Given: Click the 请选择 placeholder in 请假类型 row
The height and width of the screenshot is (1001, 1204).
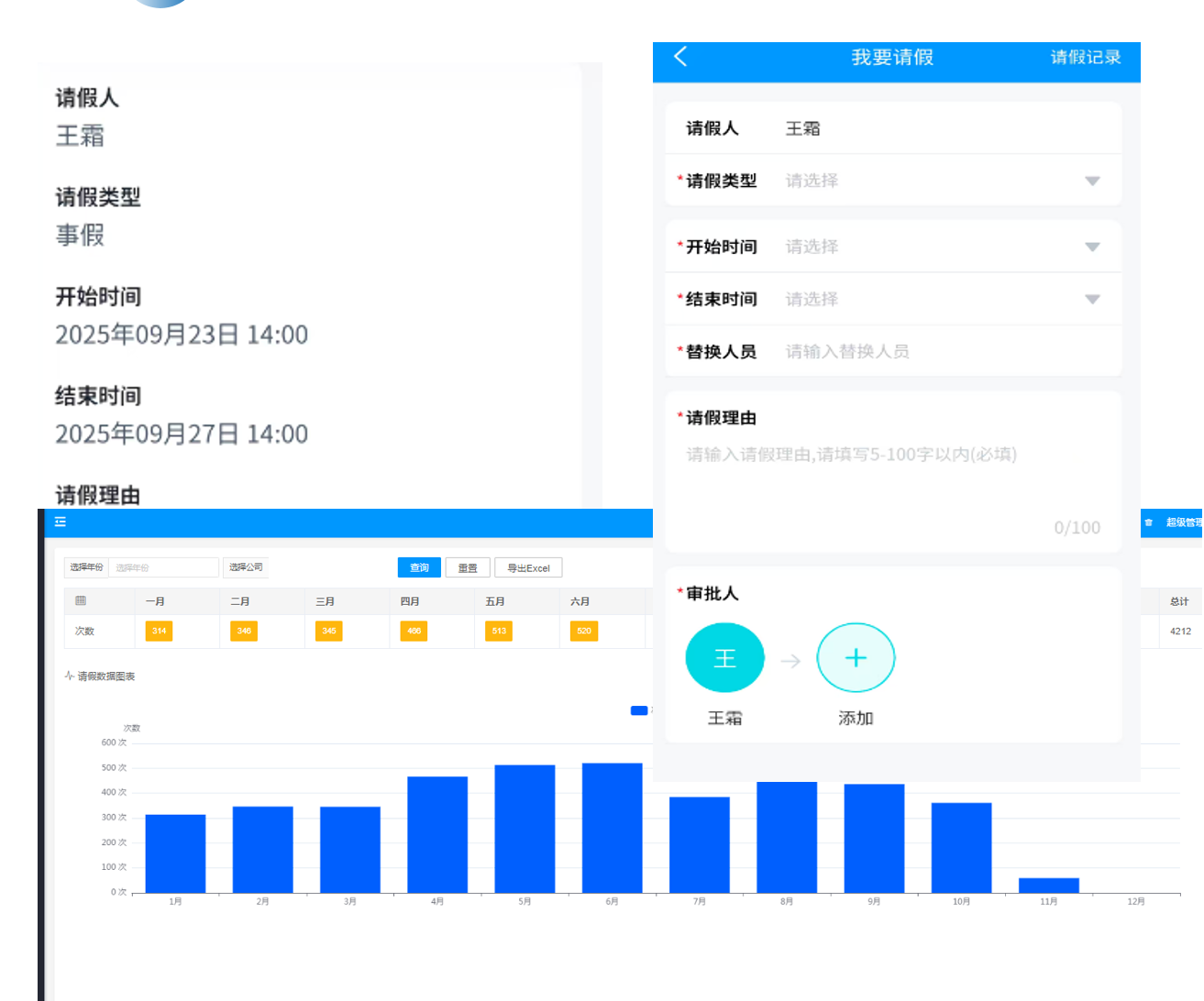Looking at the screenshot, I should tap(812, 181).
